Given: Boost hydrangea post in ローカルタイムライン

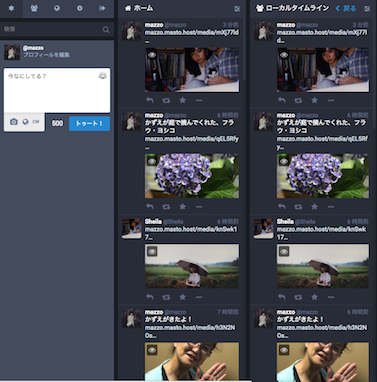Looking at the screenshot, I should 298,207.
